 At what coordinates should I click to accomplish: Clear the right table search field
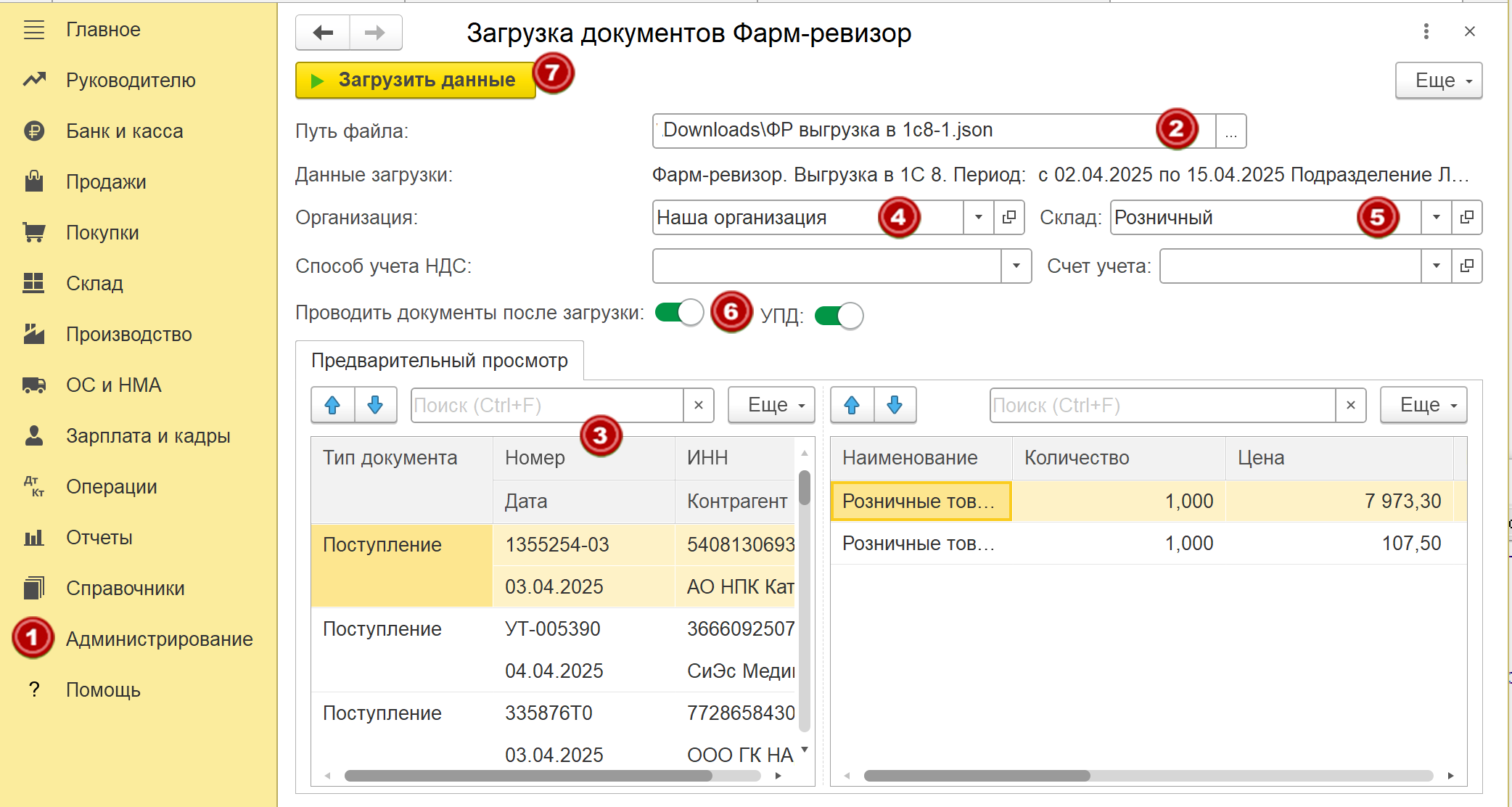(1351, 405)
